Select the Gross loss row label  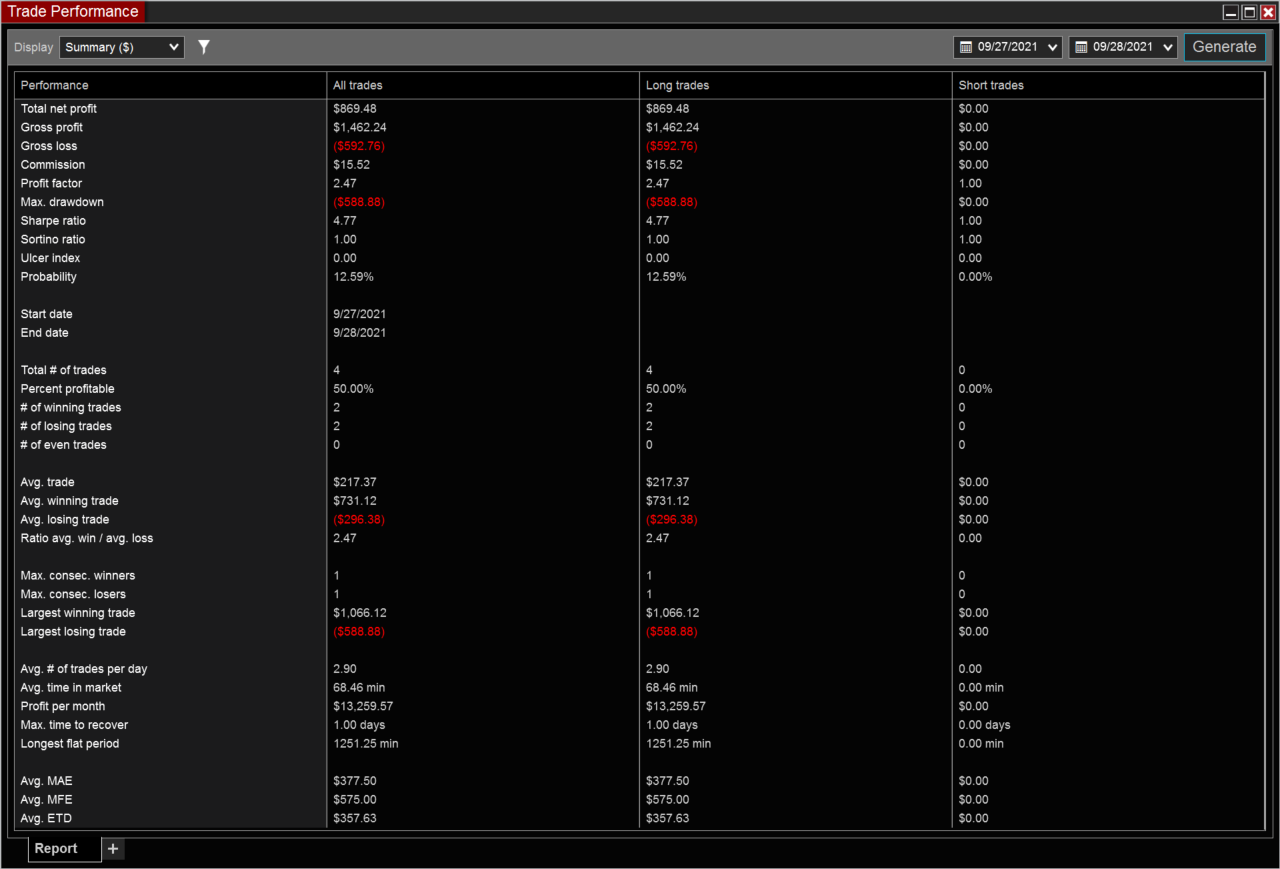(x=48, y=146)
